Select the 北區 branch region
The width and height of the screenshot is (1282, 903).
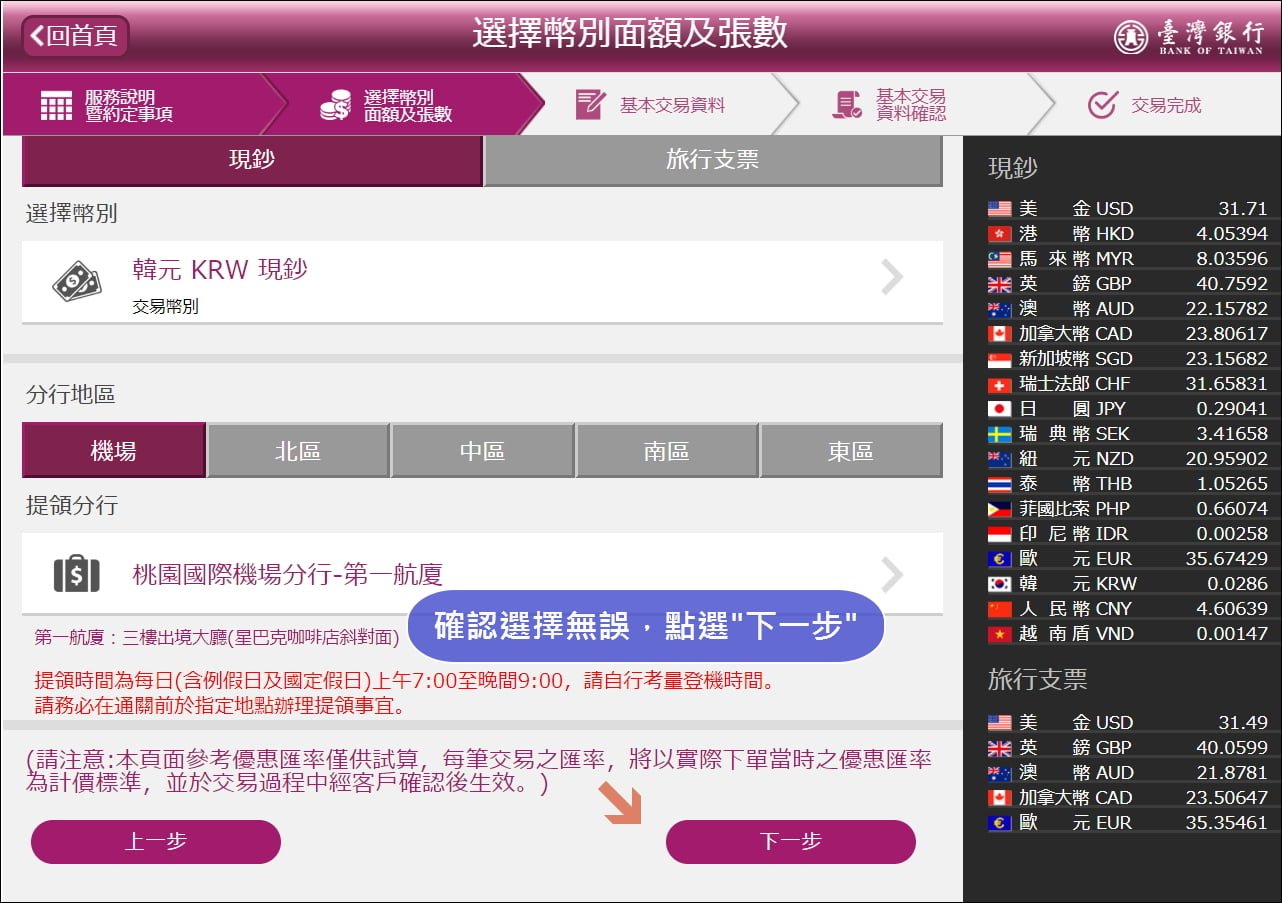[298, 451]
